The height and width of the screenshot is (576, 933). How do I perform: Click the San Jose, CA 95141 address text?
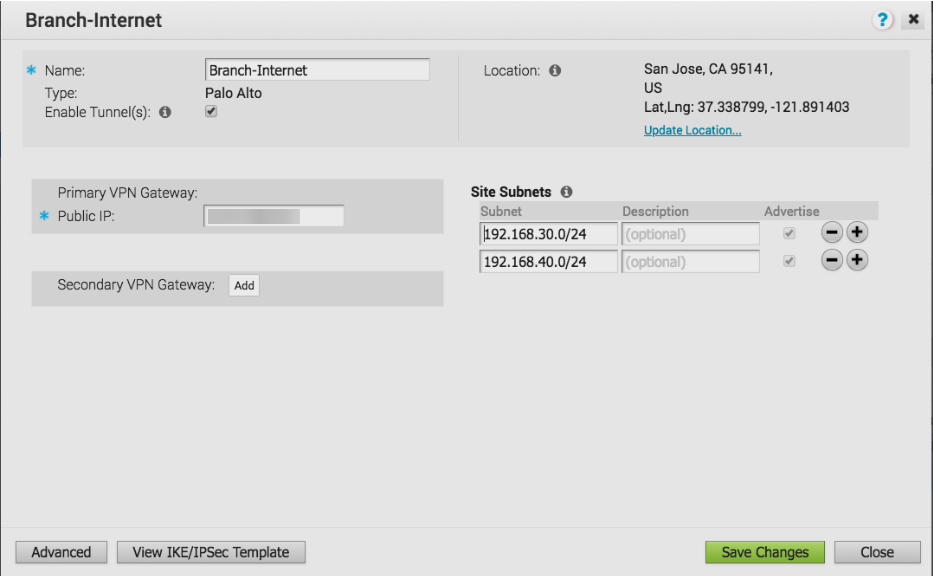(708, 69)
